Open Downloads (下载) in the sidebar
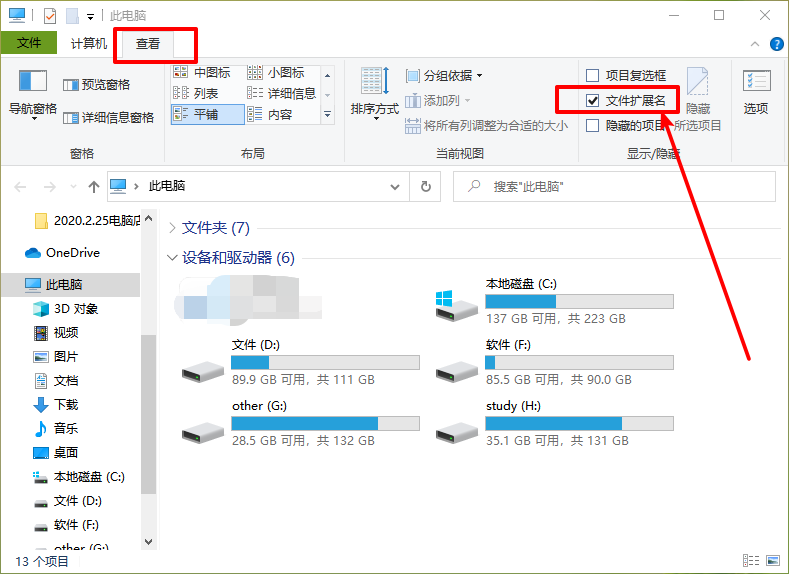This screenshot has height=574, width=789. (56, 405)
